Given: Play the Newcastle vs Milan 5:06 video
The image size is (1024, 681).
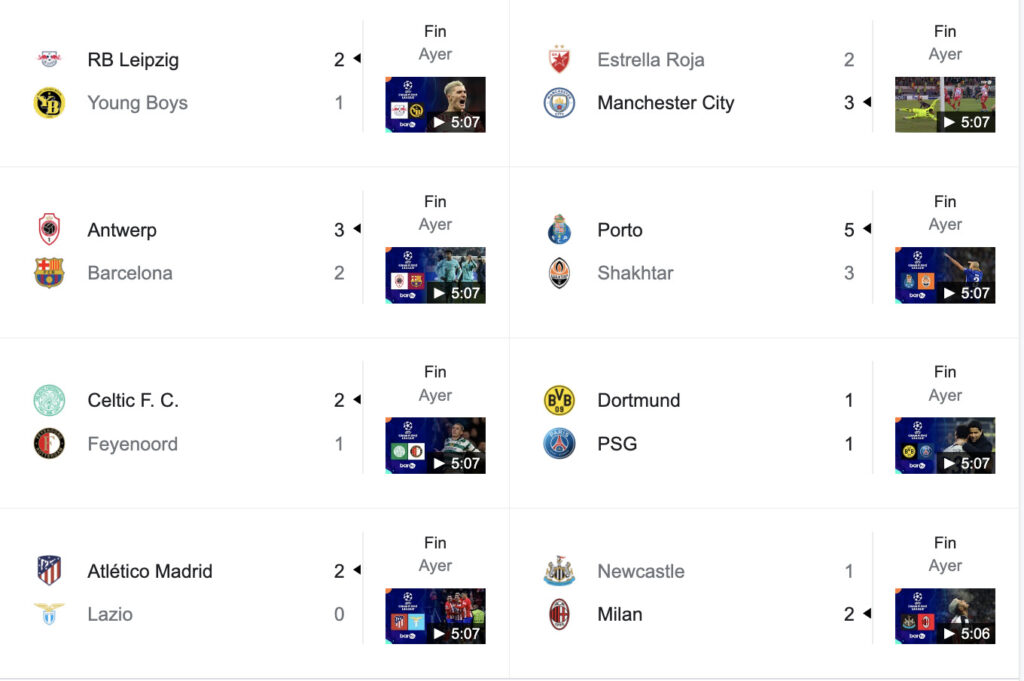Looking at the screenshot, I should coord(945,616).
